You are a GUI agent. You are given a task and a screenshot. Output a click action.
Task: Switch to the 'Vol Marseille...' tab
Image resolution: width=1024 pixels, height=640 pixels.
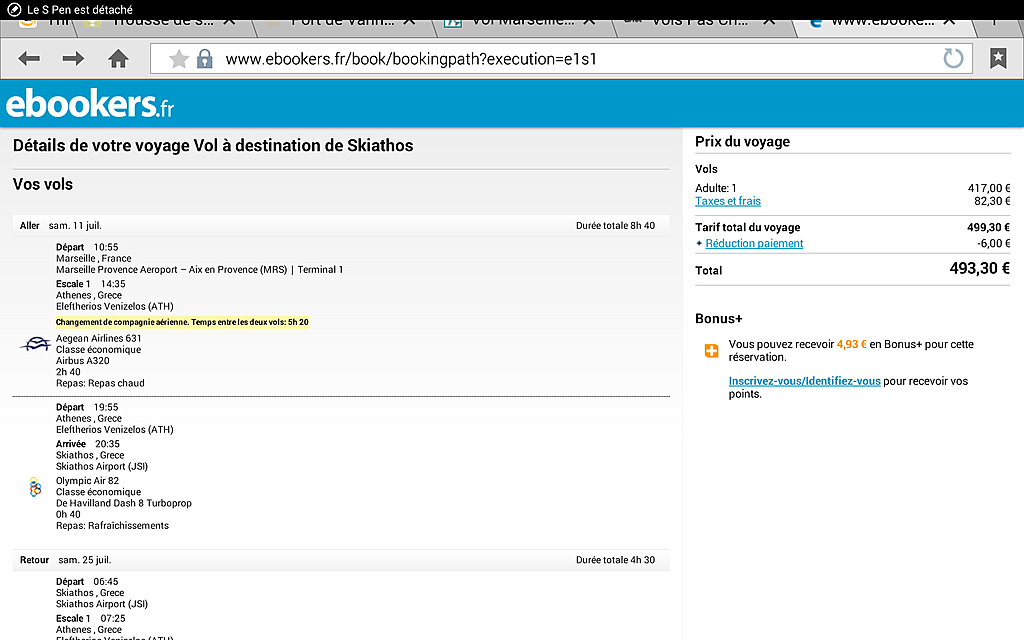[x=522, y=22]
